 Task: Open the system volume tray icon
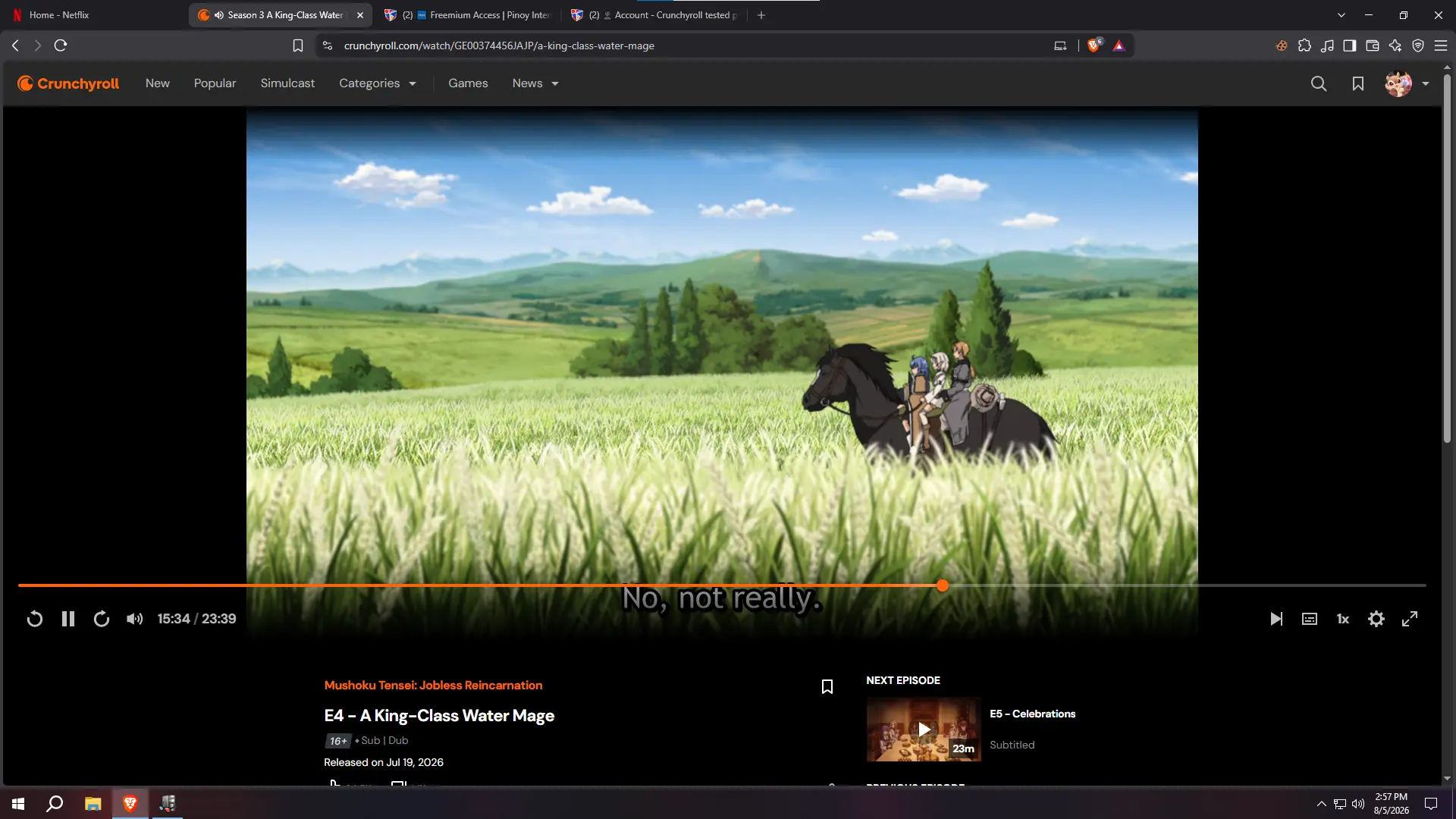pos(1358,804)
